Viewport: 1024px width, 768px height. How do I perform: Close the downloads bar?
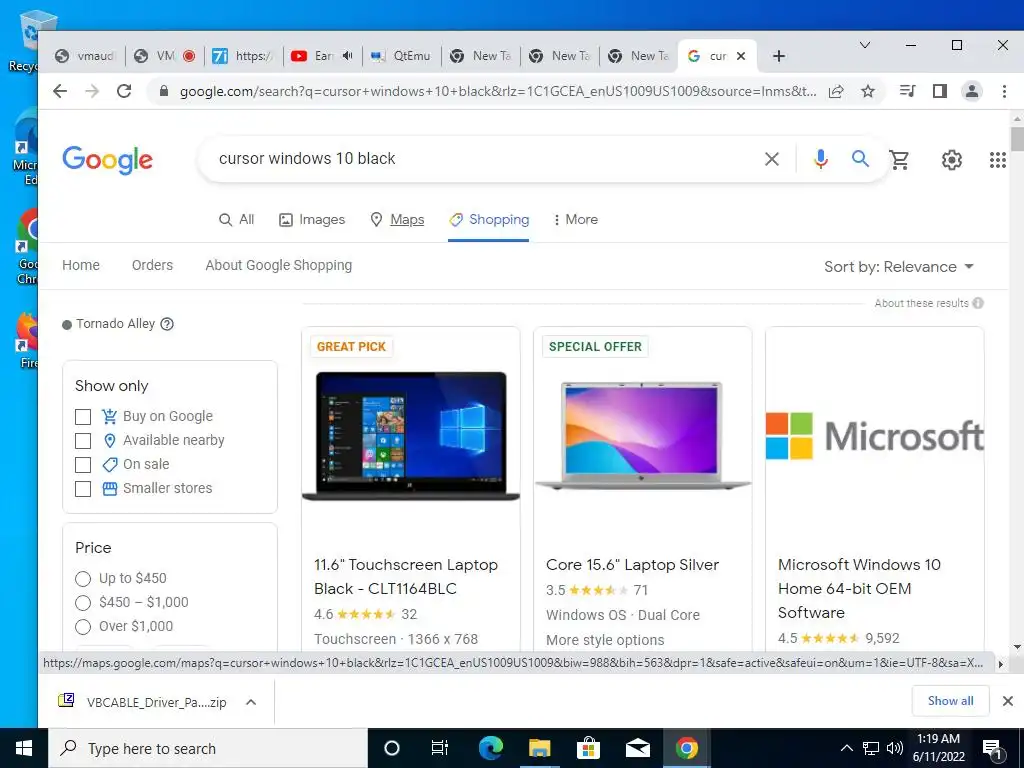click(1008, 701)
